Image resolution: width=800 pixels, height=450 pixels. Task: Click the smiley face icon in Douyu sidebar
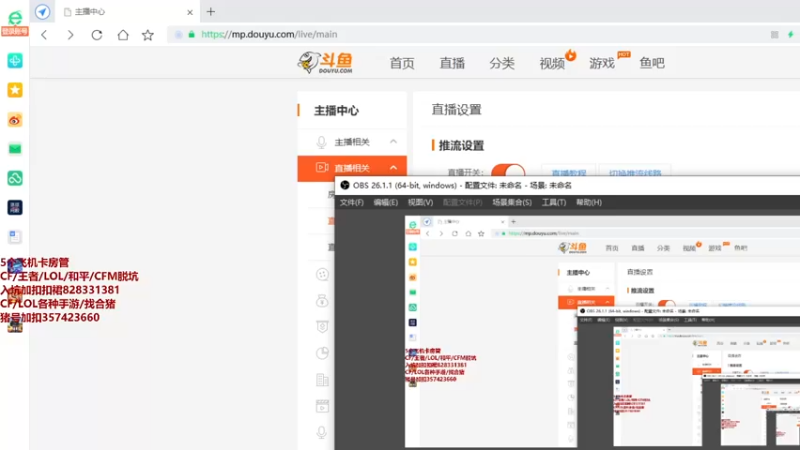coord(322,274)
